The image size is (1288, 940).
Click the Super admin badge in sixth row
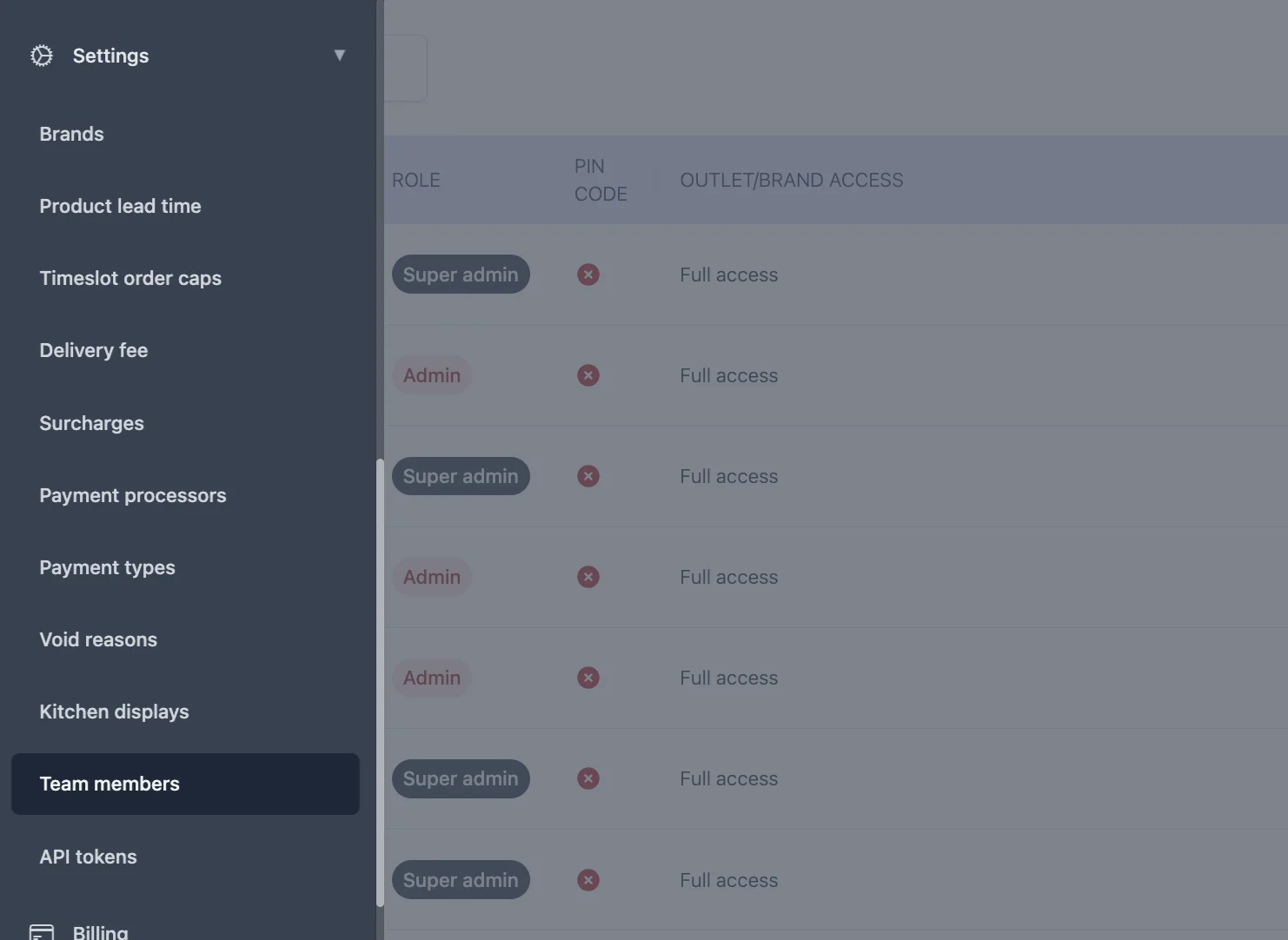pyautogui.click(x=461, y=778)
